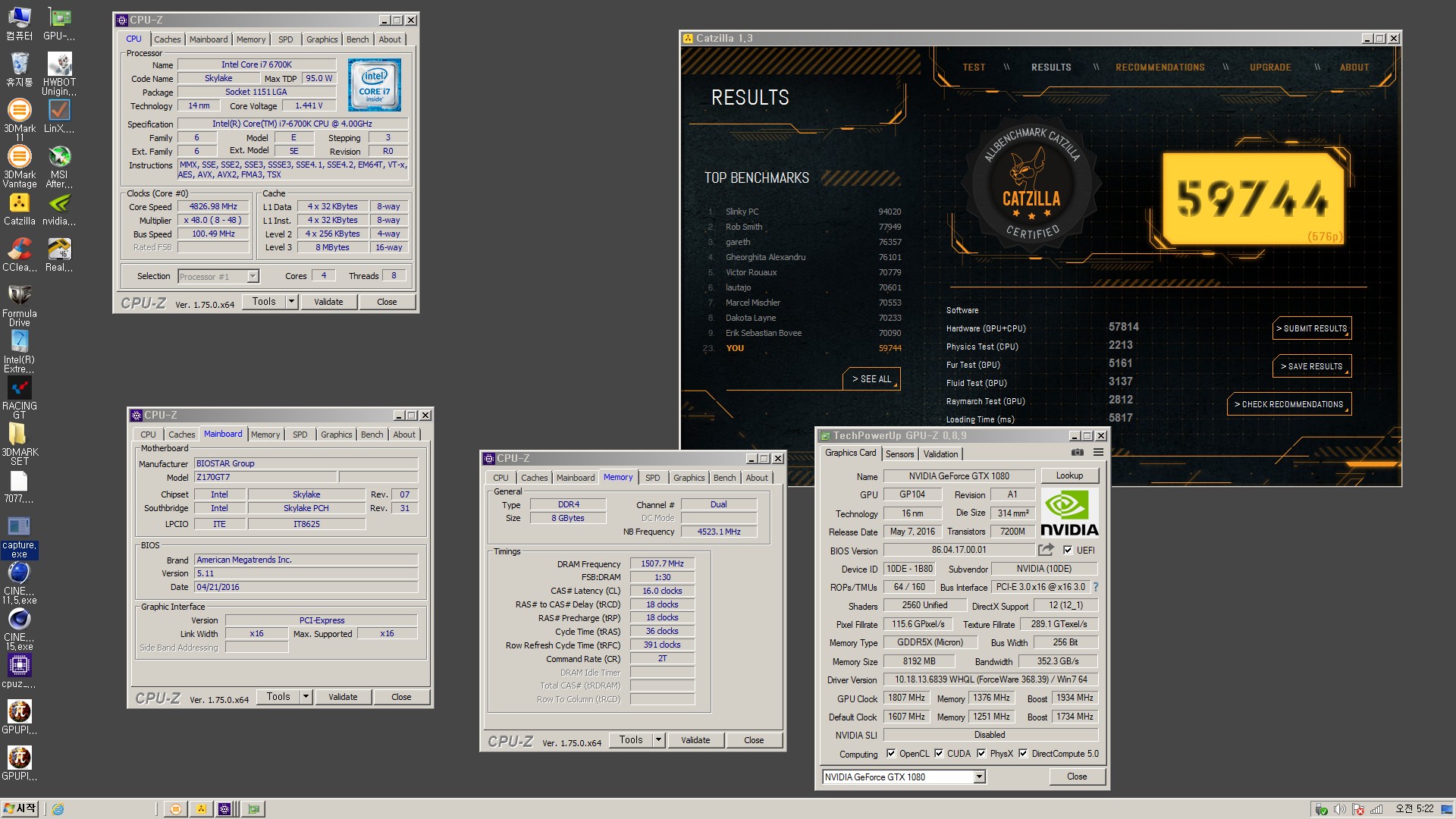The width and height of the screenshot is (1456, 819).
Task: Open the Intel(R) Extreme desktop icon
Action: coord(20,352)
